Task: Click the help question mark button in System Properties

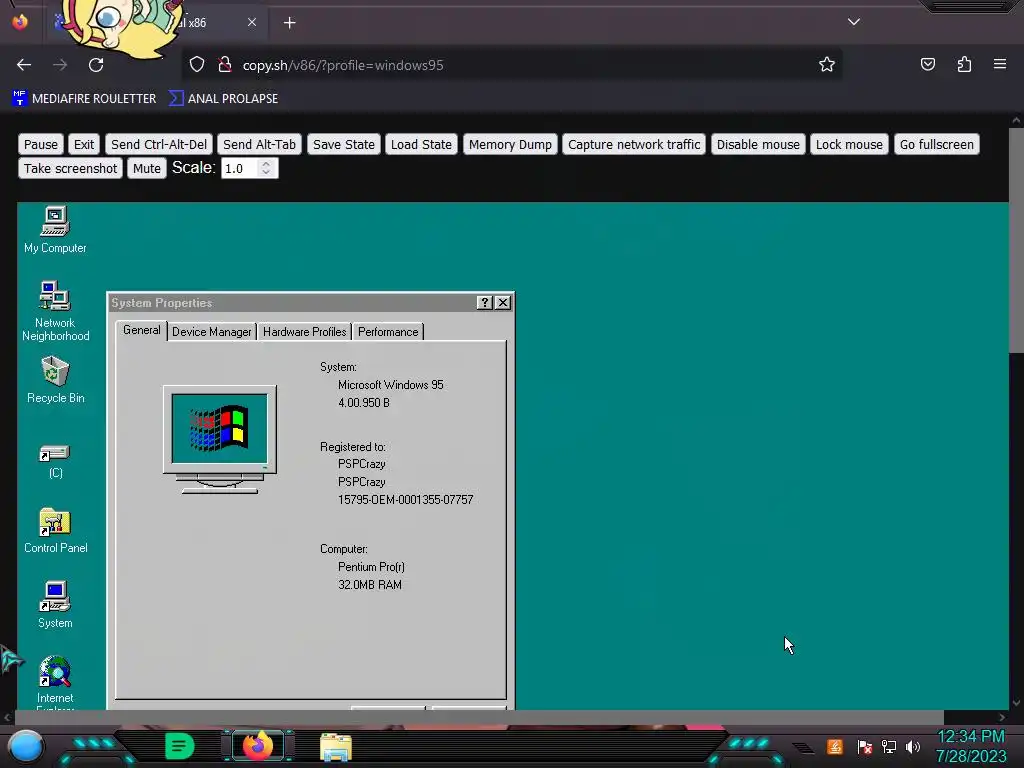Action: click(484, 302)
